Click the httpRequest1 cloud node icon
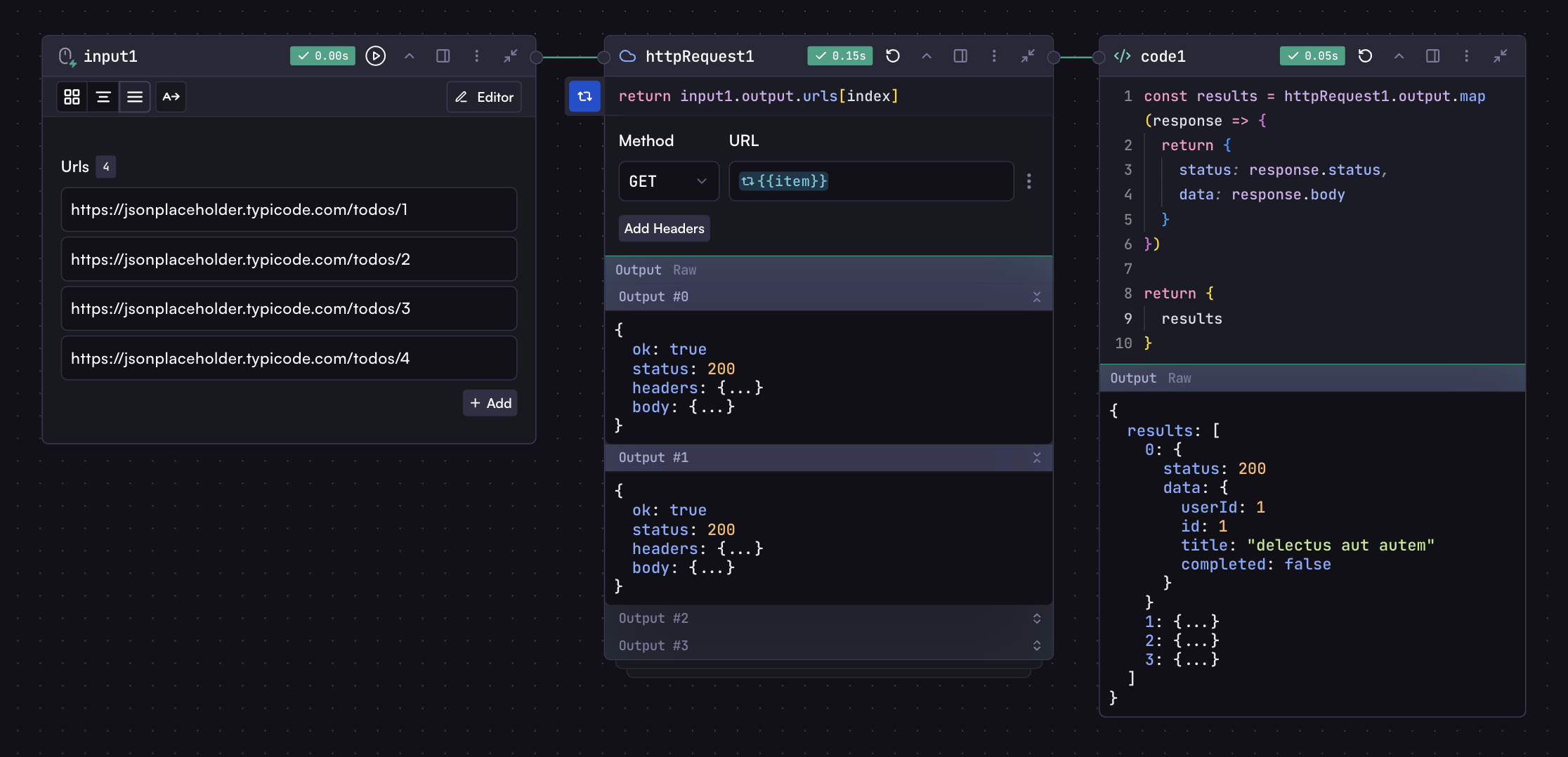 pyautogui.click(x=627, y=56)
